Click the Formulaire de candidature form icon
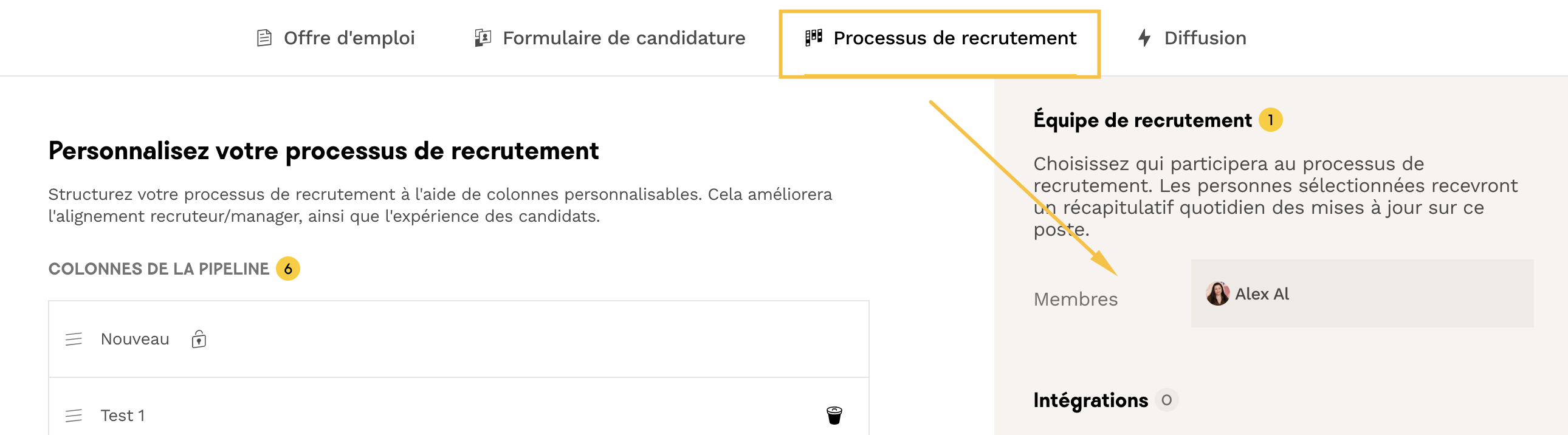Screen dimensions: 1568x435 pos(483,38)
